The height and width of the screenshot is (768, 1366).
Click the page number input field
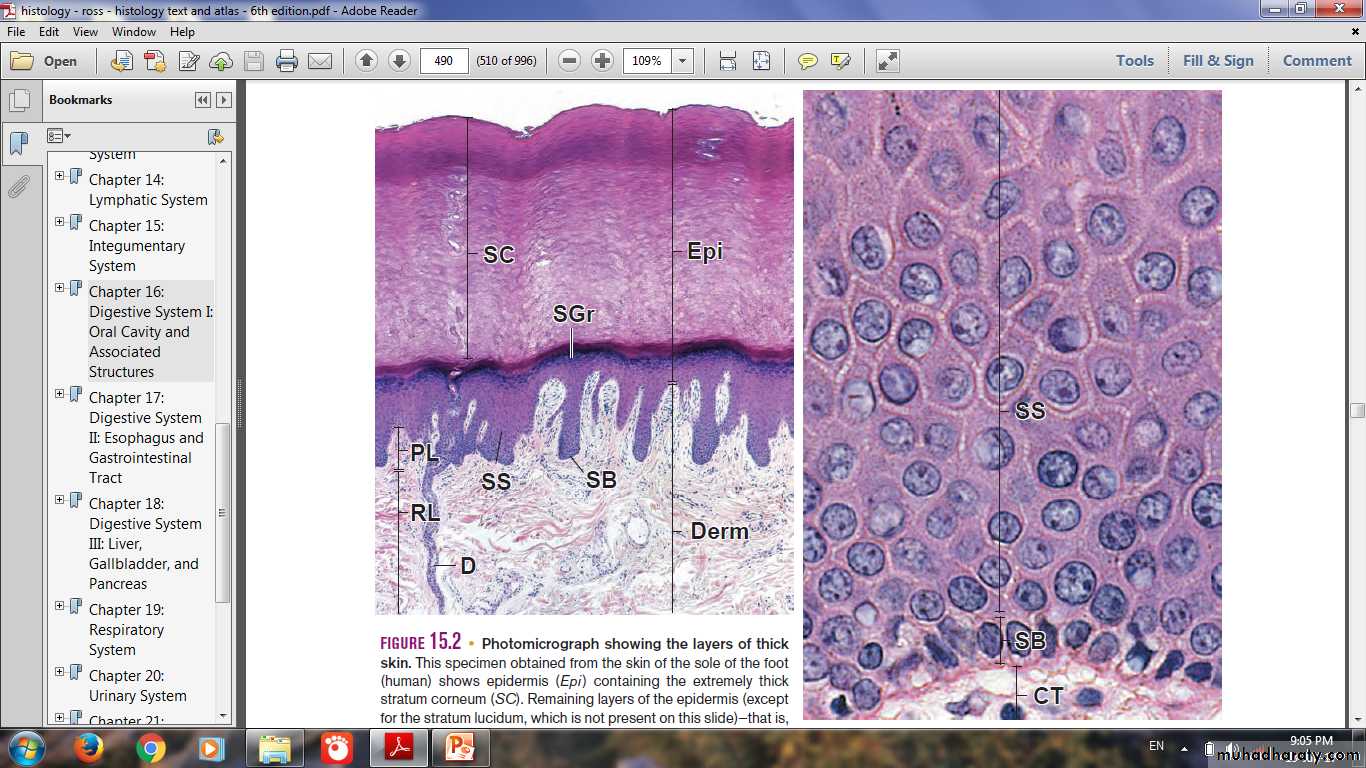coord(444,61)
